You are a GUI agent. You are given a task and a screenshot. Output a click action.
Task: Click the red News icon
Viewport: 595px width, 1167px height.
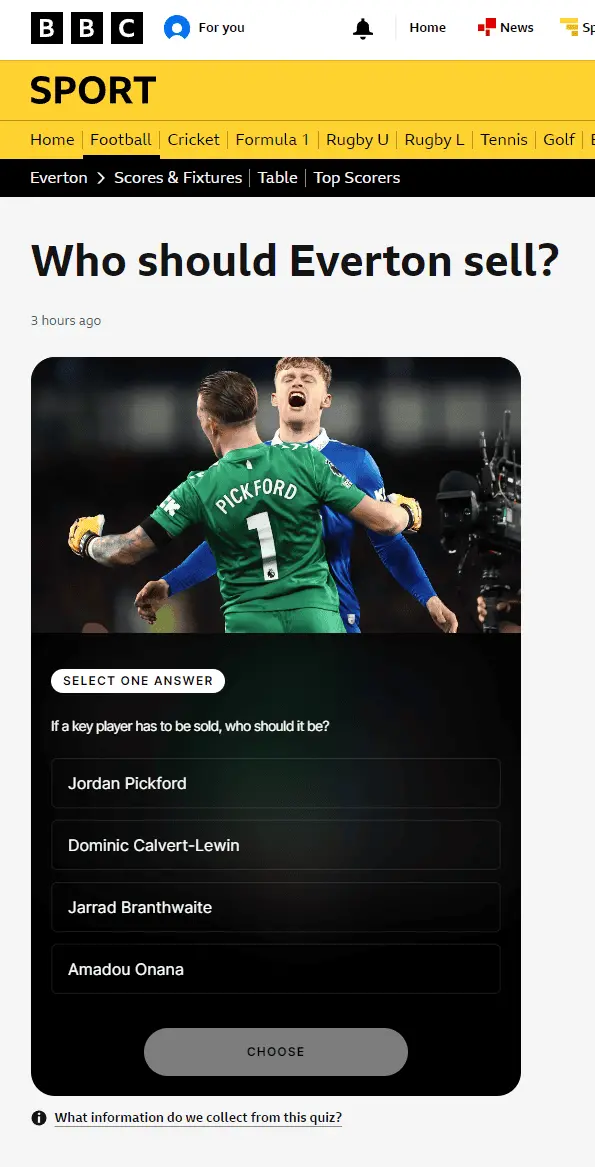(486, 28)
